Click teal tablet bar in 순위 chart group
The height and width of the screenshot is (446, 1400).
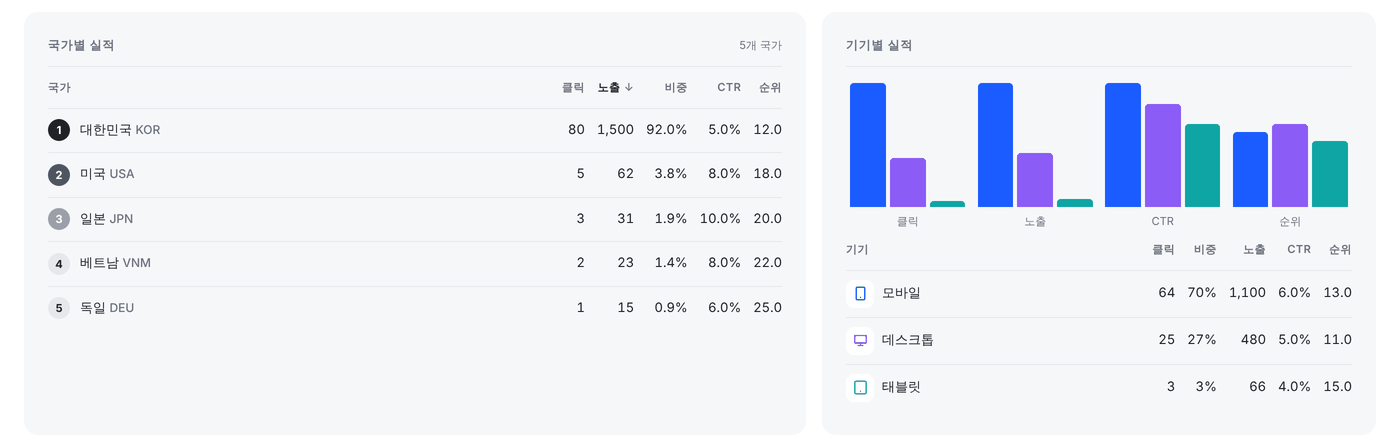click(1330, 174)
